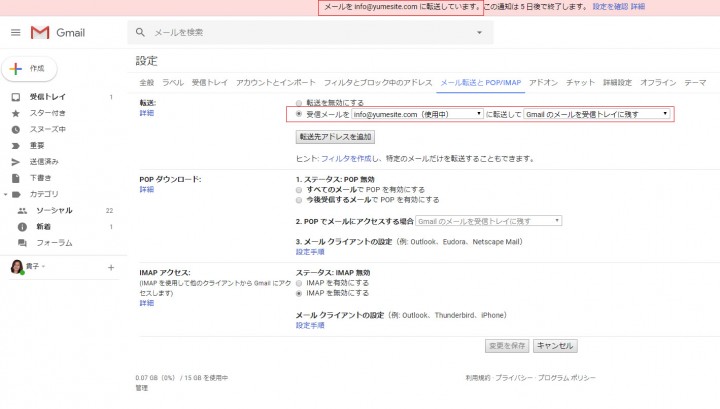Open the 送信済み sent folder icon
The image size is (720, 409).
[16, 162]
